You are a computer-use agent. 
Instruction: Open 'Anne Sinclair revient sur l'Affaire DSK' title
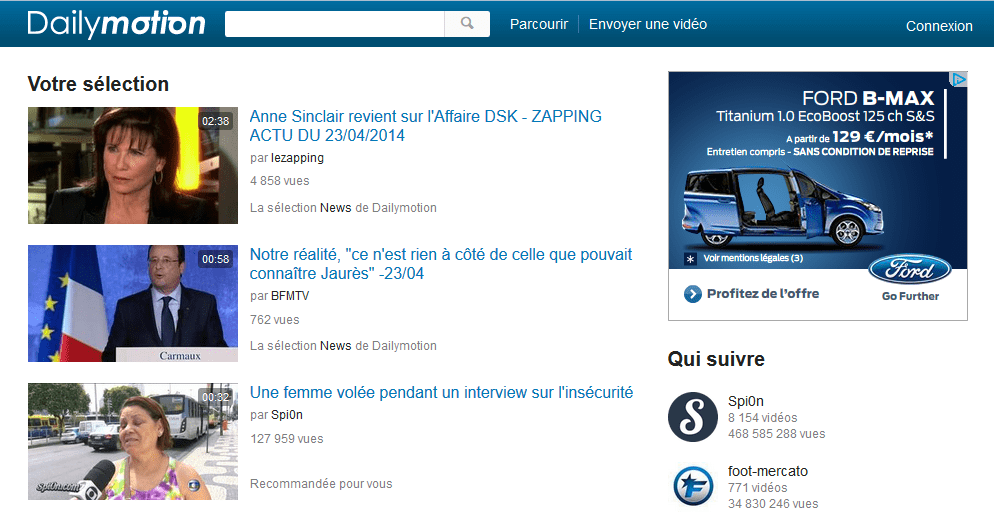pos(425,126)
